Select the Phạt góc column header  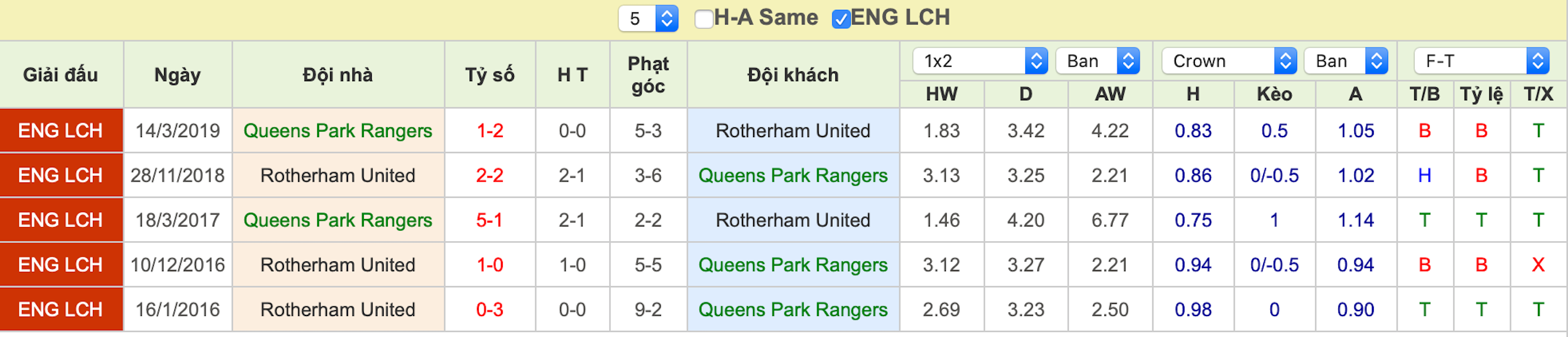pos(648,74)
